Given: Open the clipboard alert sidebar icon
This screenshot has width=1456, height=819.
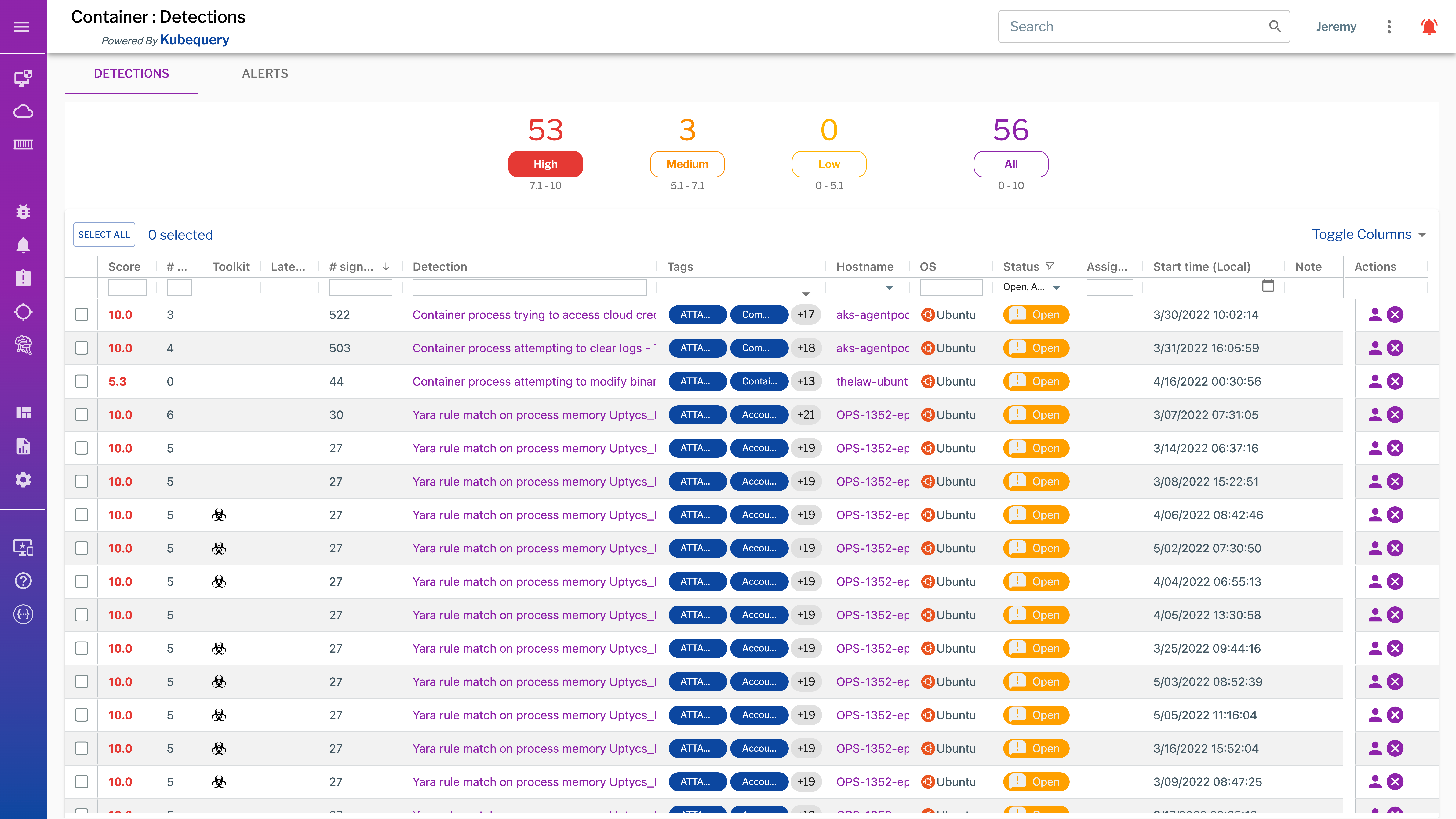Looking at the screenshot, I should pos(23,278).
